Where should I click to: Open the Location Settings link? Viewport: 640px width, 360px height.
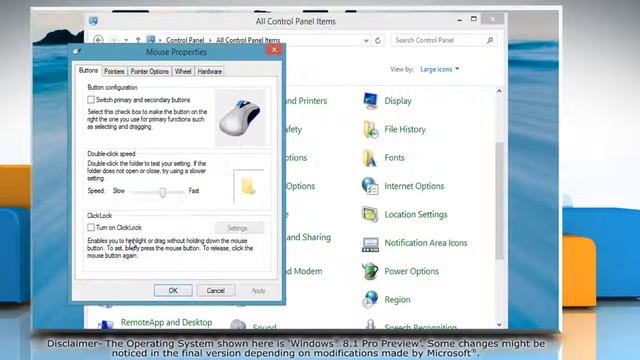point(416,214)
